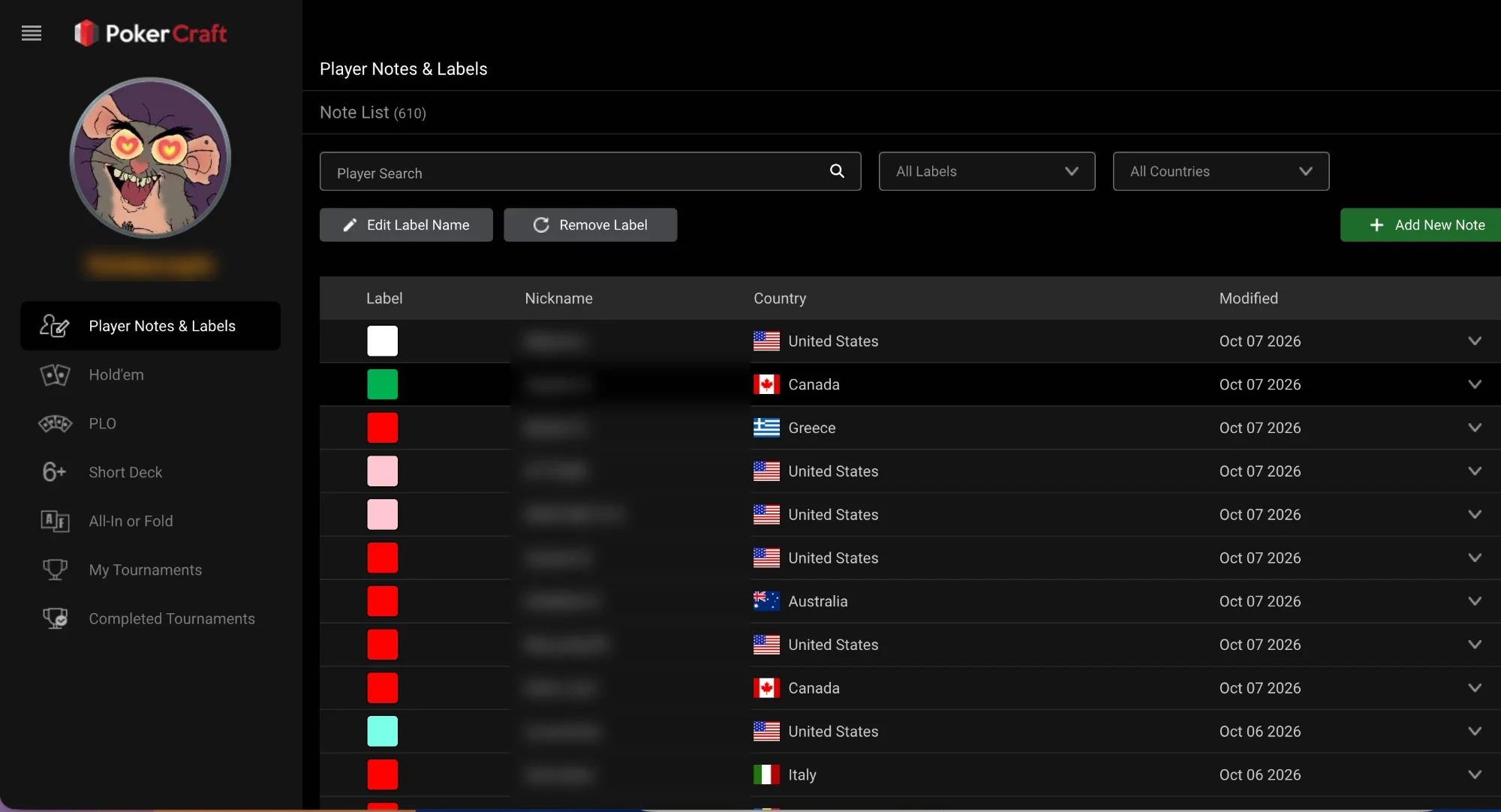This screenshot has height=812, width=1501.
Task: Click the My Tournaments trophy icon
Action: 55,570
